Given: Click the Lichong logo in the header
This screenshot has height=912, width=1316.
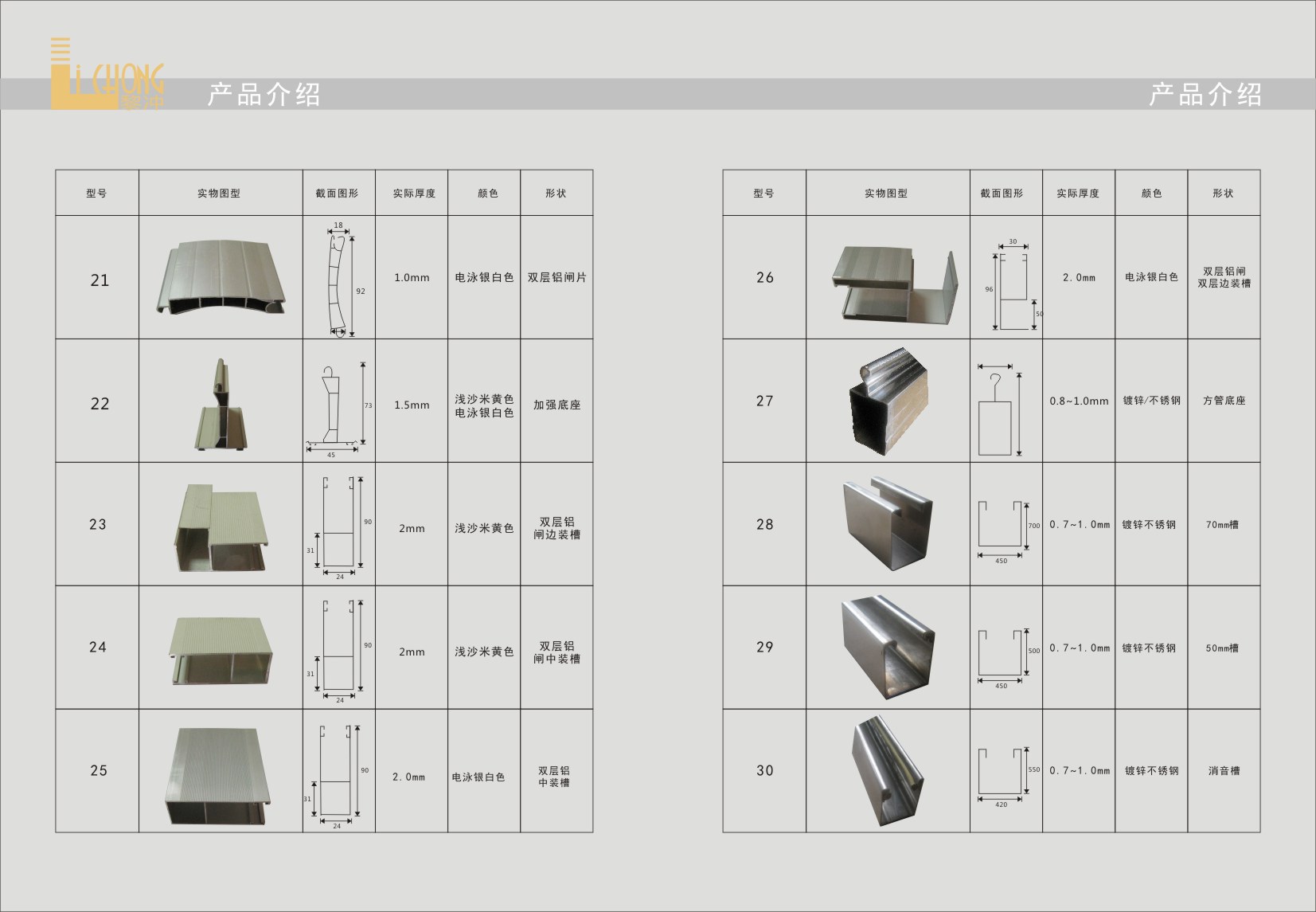Looking at the screenshot, I should click(107, 73).
